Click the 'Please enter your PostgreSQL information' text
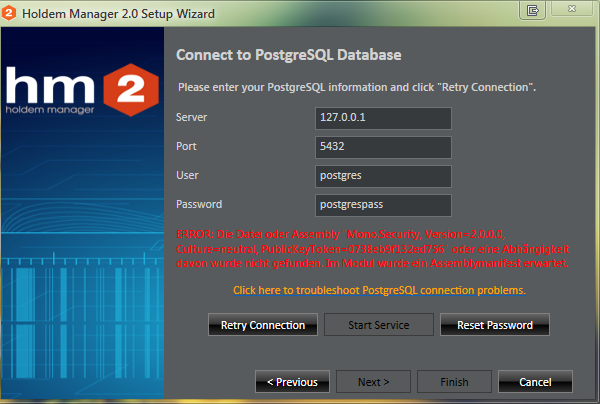Screen dimensions: 600x404 (x=357, y=87)
